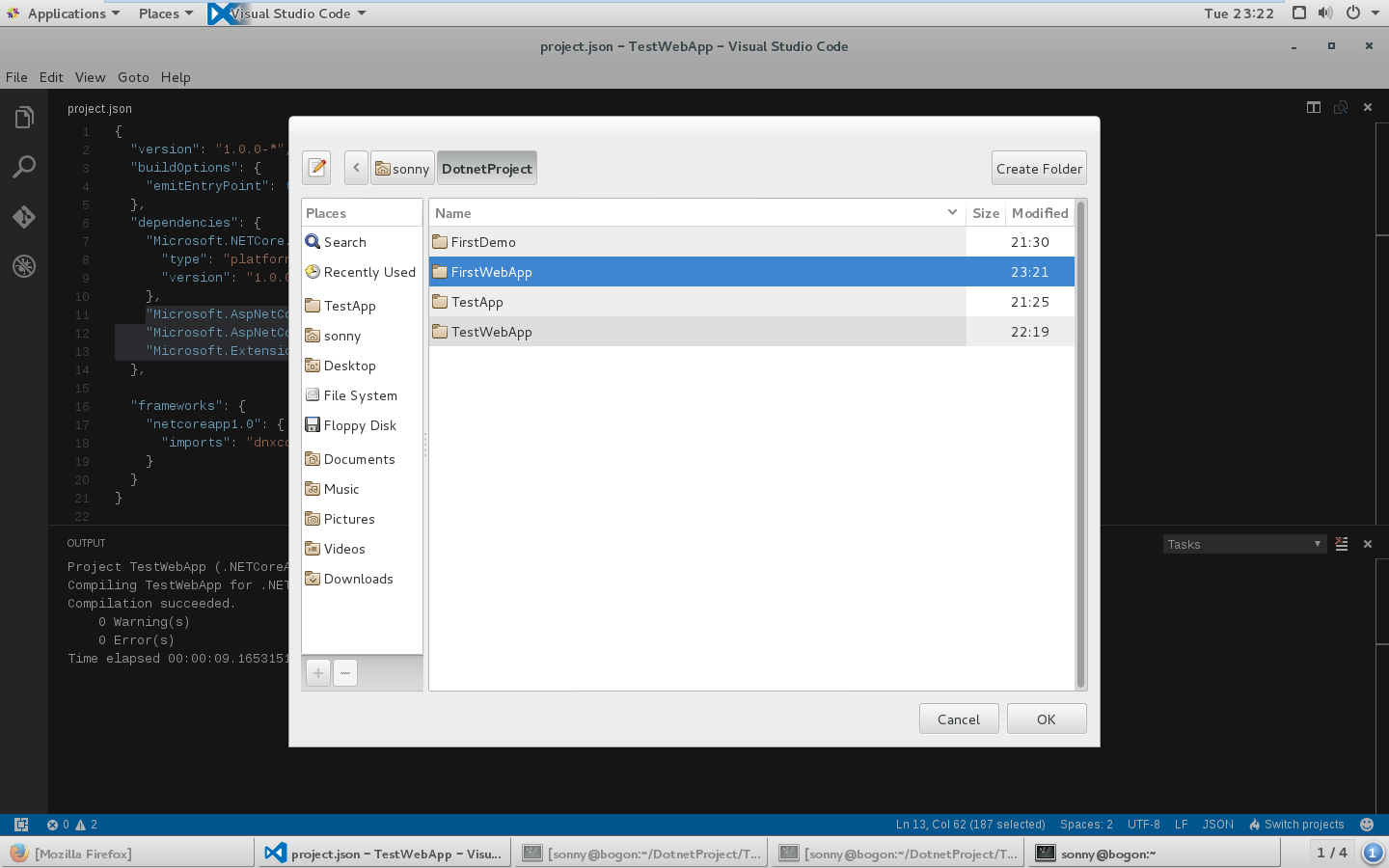This screenshot has width=1389, height=868.
Task: Sort files by Modified column
Action: pyautogui.click(x=1040, y=213)
